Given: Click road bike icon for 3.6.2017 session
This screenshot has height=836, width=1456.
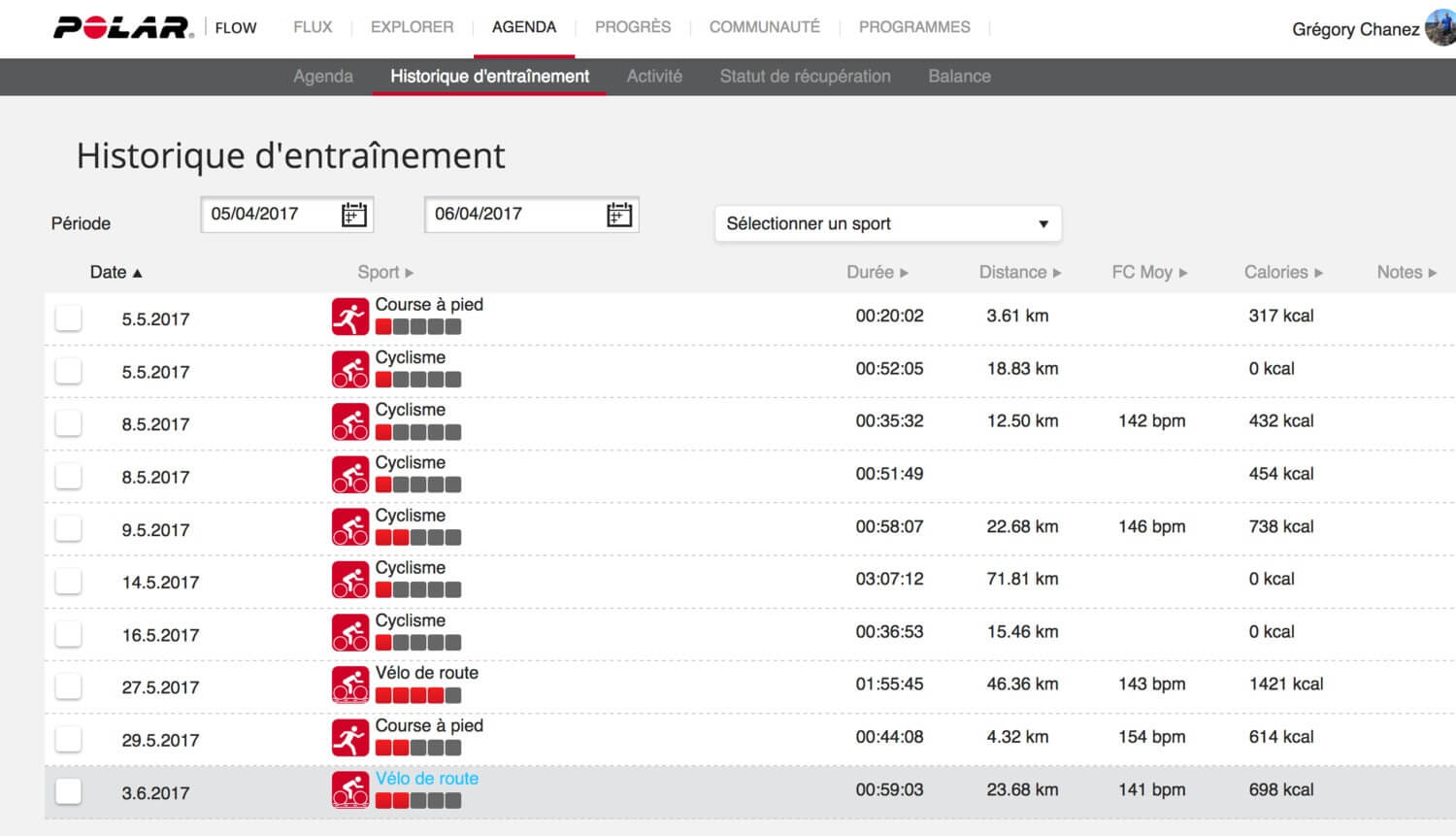Looking at the screenshot, I should pos(350,789).
